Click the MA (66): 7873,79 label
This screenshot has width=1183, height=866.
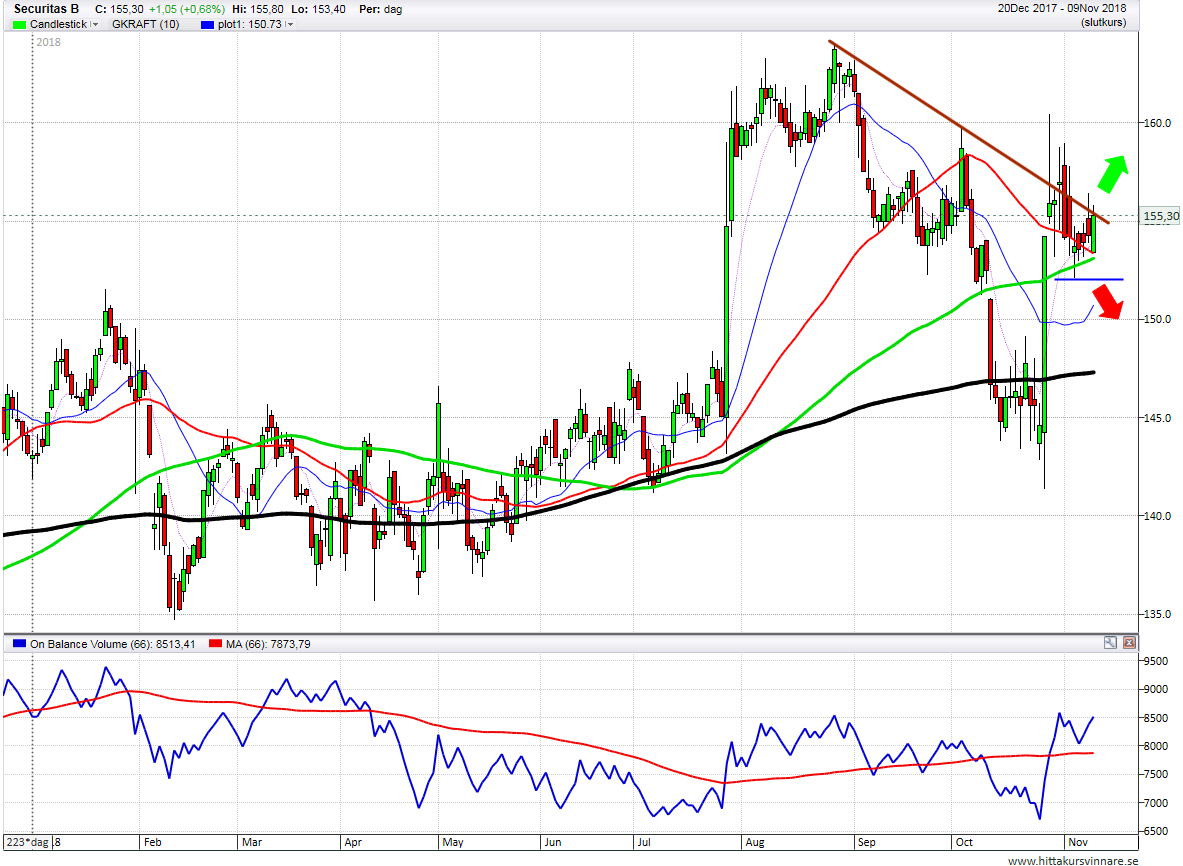[x=268, y=643]
